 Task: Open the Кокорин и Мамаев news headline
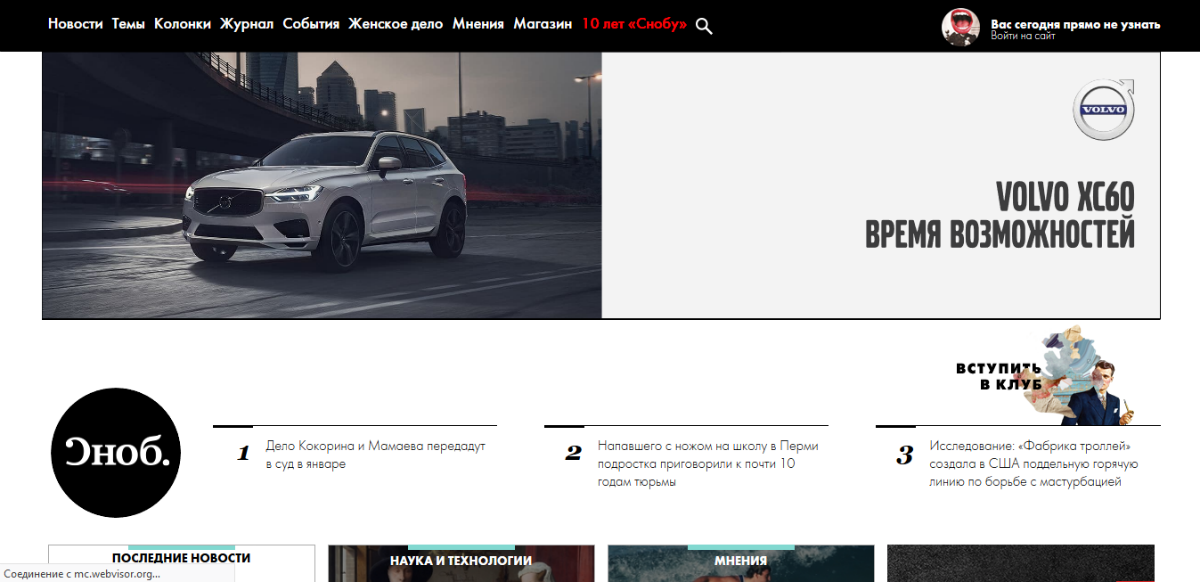coord(376,455)
